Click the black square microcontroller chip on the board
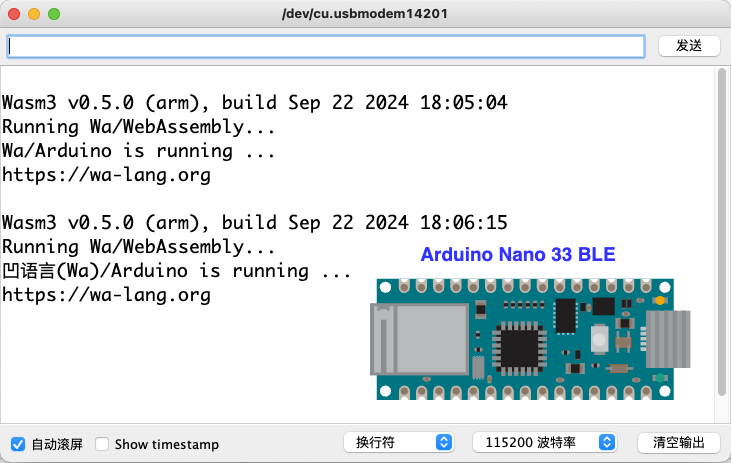This screenshot has width=731, height=463. (520, 347)
